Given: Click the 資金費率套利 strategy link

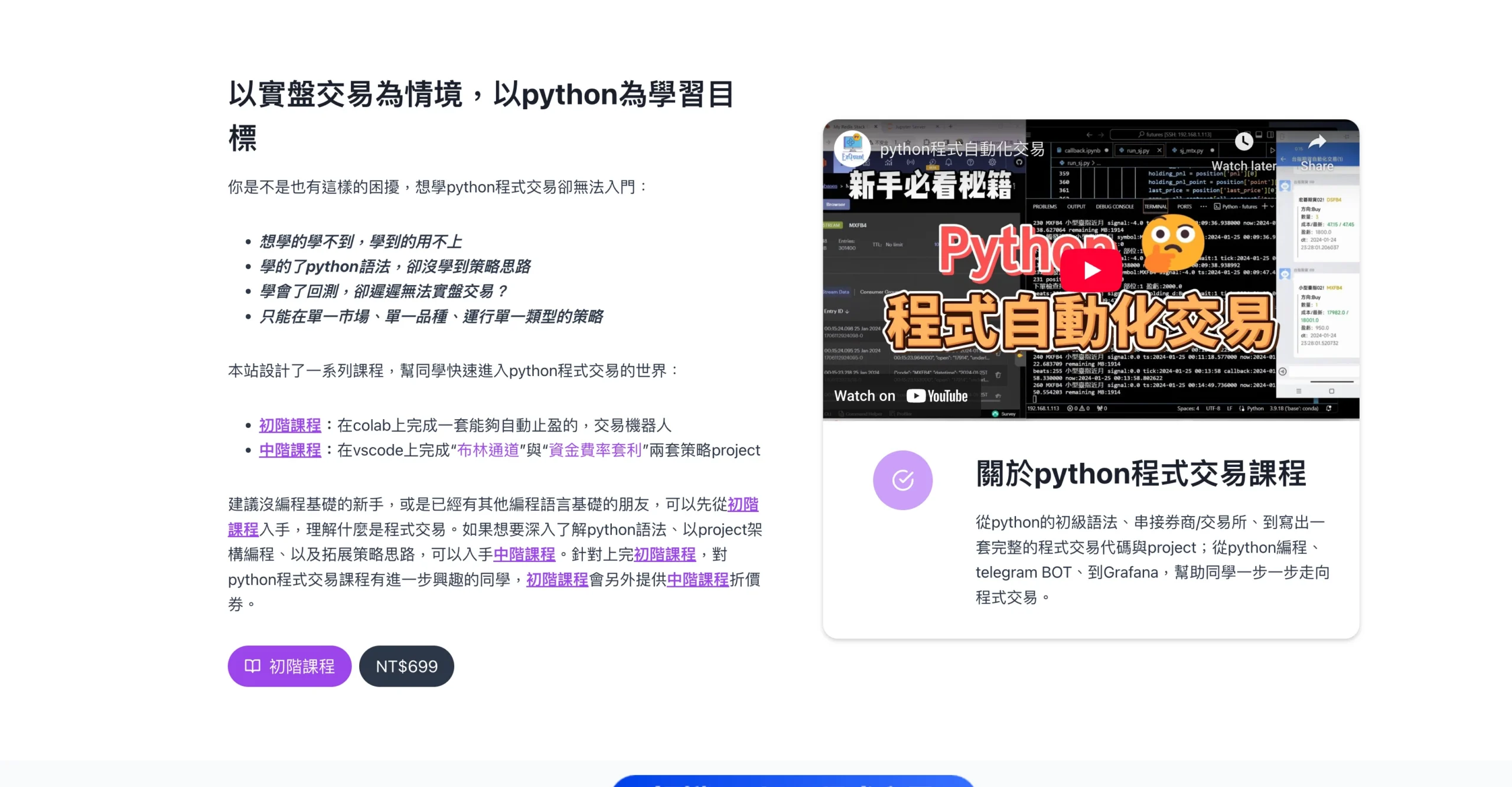Looking at the screenshot, I should [x=595, y=450].
